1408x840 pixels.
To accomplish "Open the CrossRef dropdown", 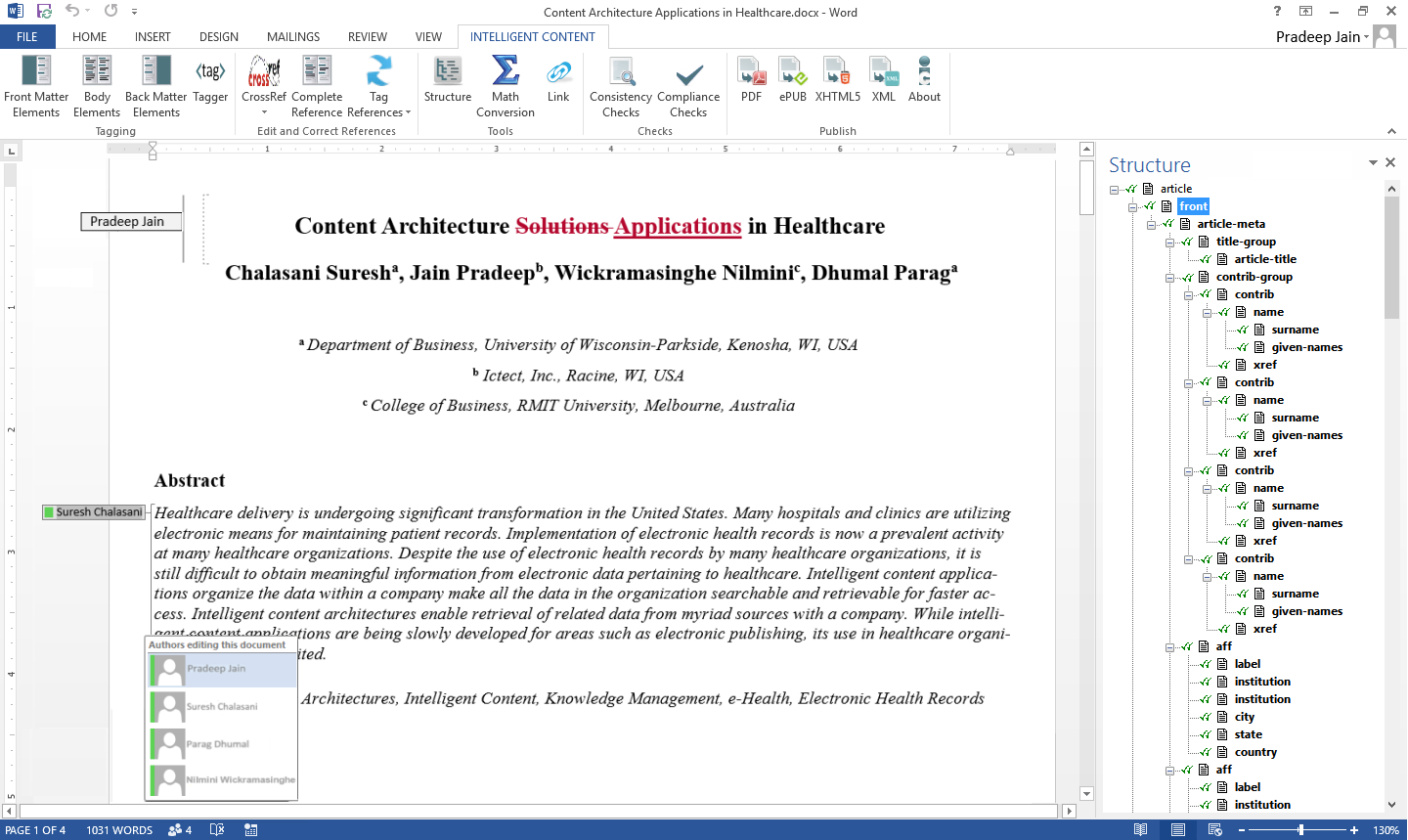I will click(x=264, y=111).
